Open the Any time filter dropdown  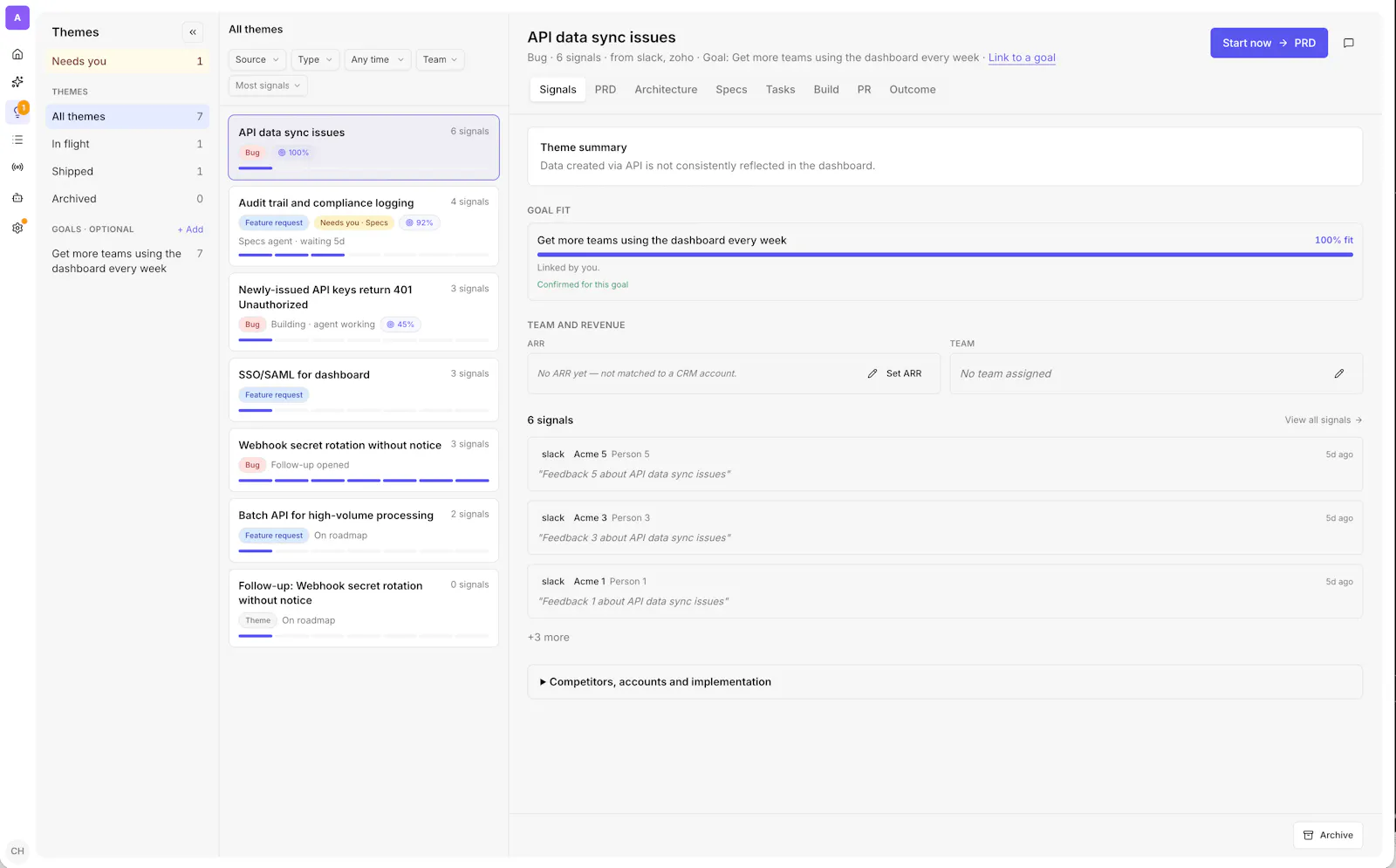[x=377, y=59]
